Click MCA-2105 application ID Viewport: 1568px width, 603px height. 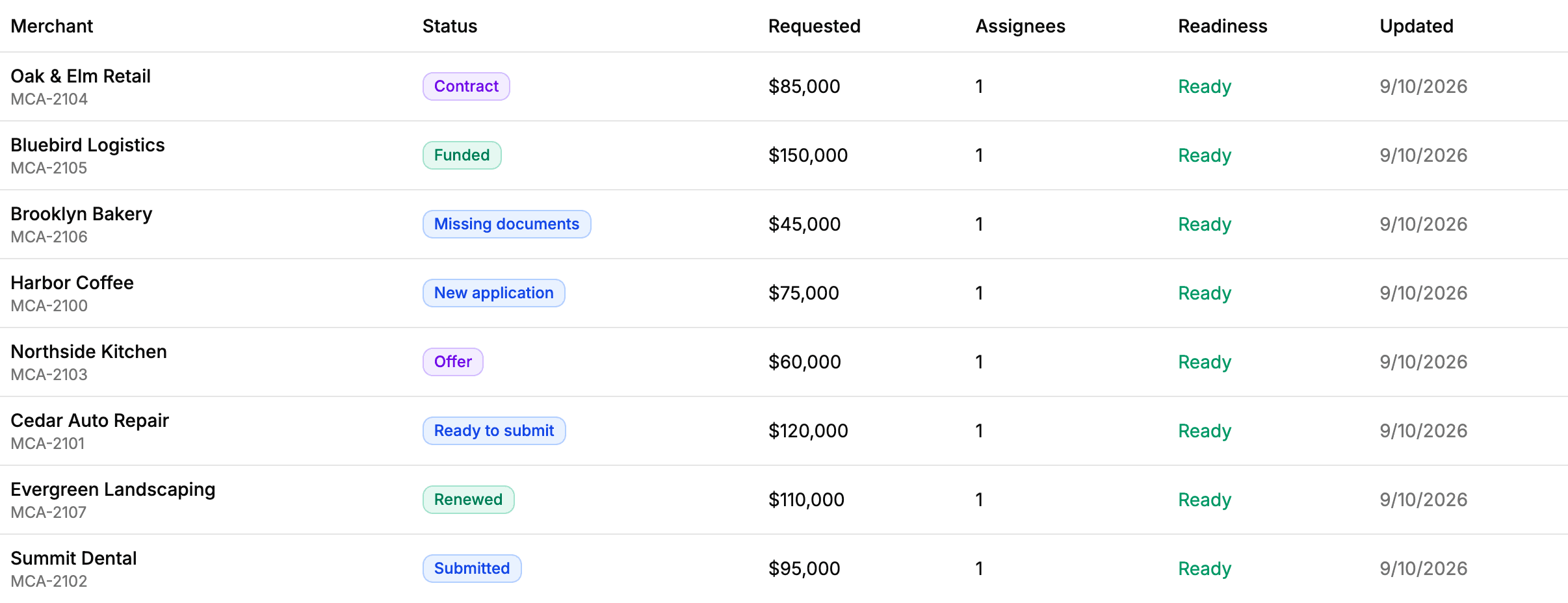(x=49, y=168)
